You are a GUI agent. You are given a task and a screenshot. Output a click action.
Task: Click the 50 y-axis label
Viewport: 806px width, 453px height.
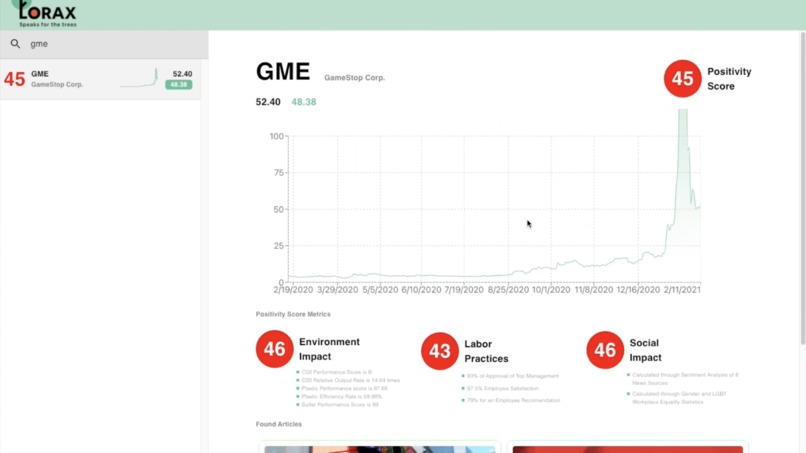[x=279, y=209]
